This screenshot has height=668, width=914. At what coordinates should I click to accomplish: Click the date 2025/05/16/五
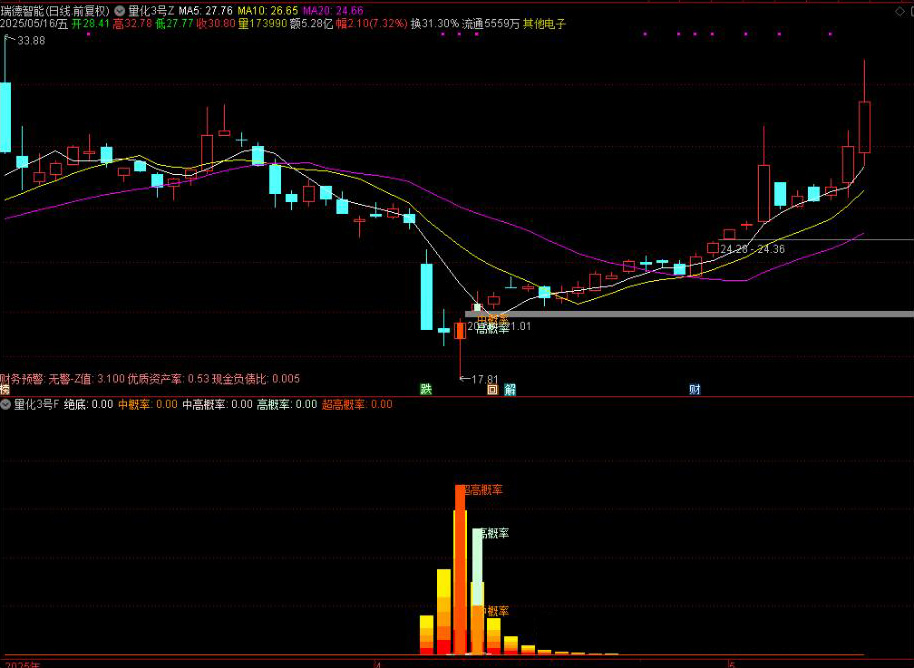[34, 24]
